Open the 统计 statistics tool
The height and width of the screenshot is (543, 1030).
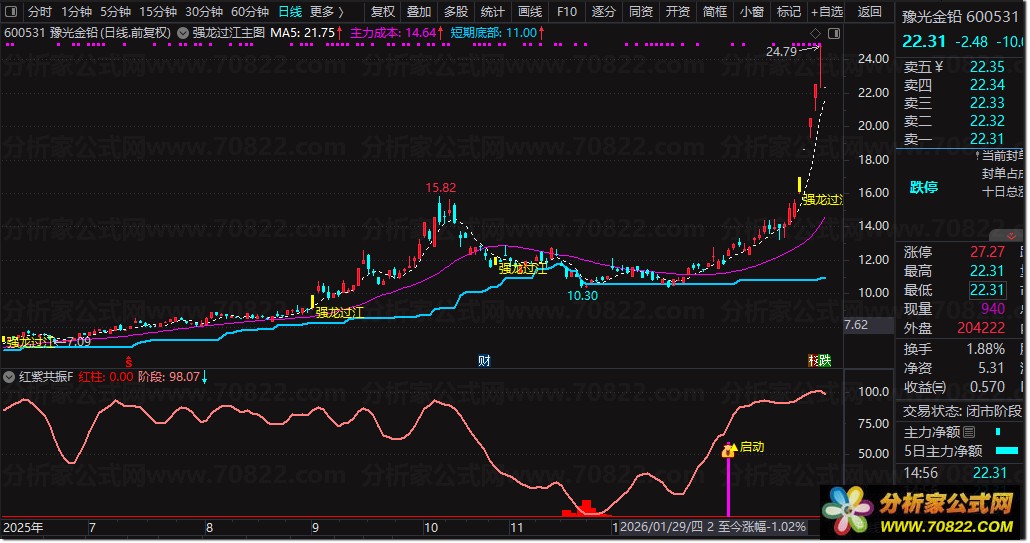pos(492,11)
